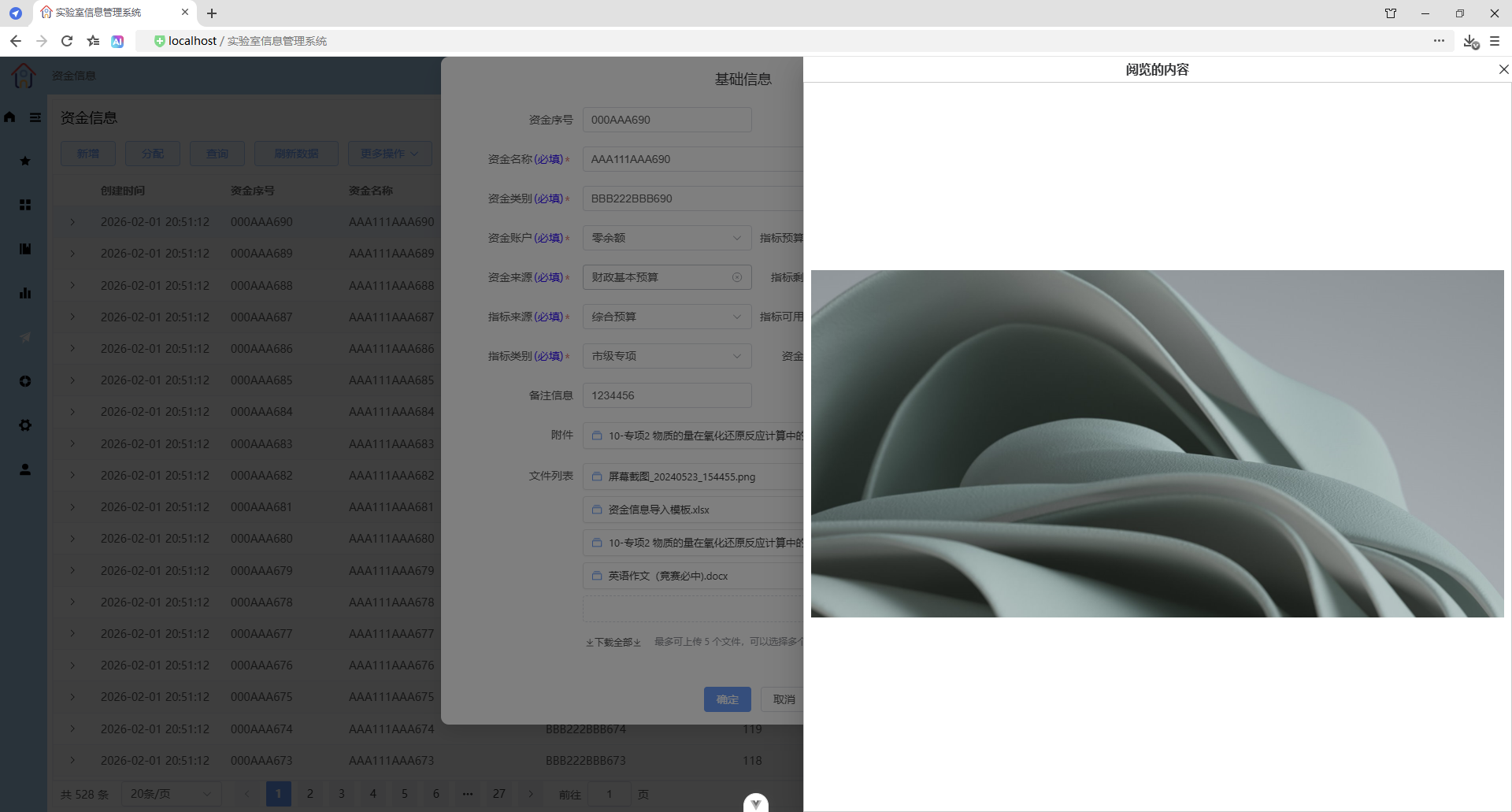Click table cell AAA111AAA688

[x=391, y=285]
